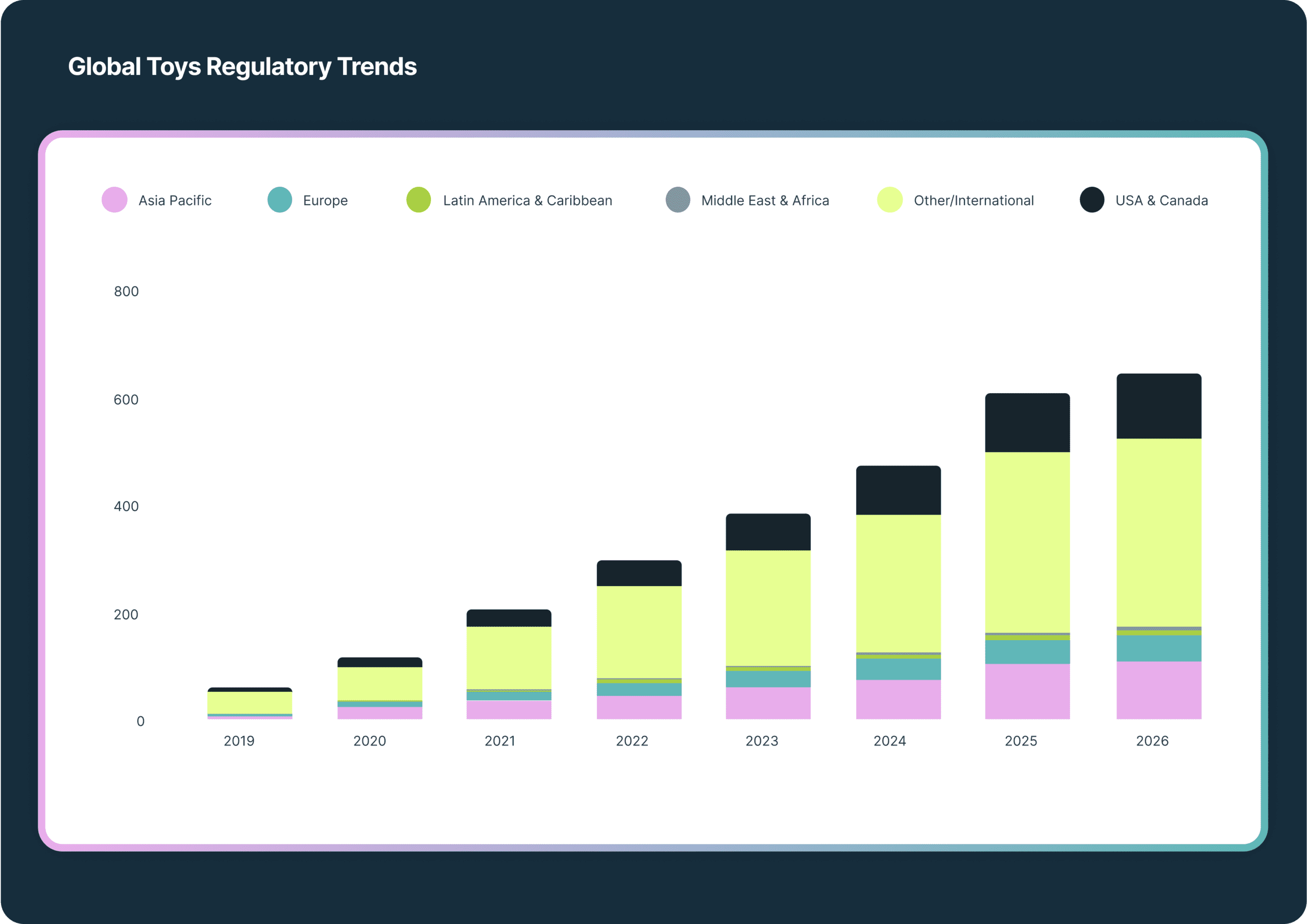Click the Middle East & Africa gray swatch
The width and height of the screenshot is (1307, 924).
(677, 200)
